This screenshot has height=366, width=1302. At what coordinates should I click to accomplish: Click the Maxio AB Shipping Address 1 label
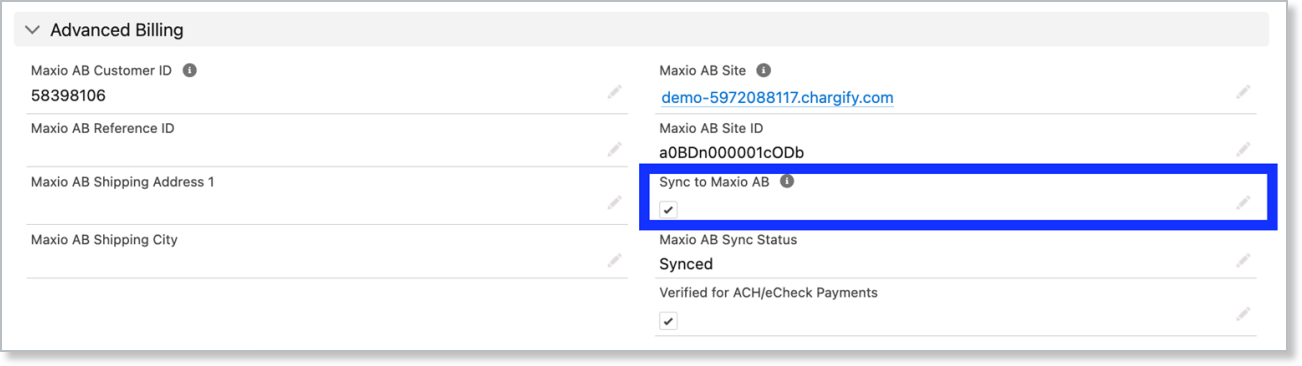click(x=123, y=182)
